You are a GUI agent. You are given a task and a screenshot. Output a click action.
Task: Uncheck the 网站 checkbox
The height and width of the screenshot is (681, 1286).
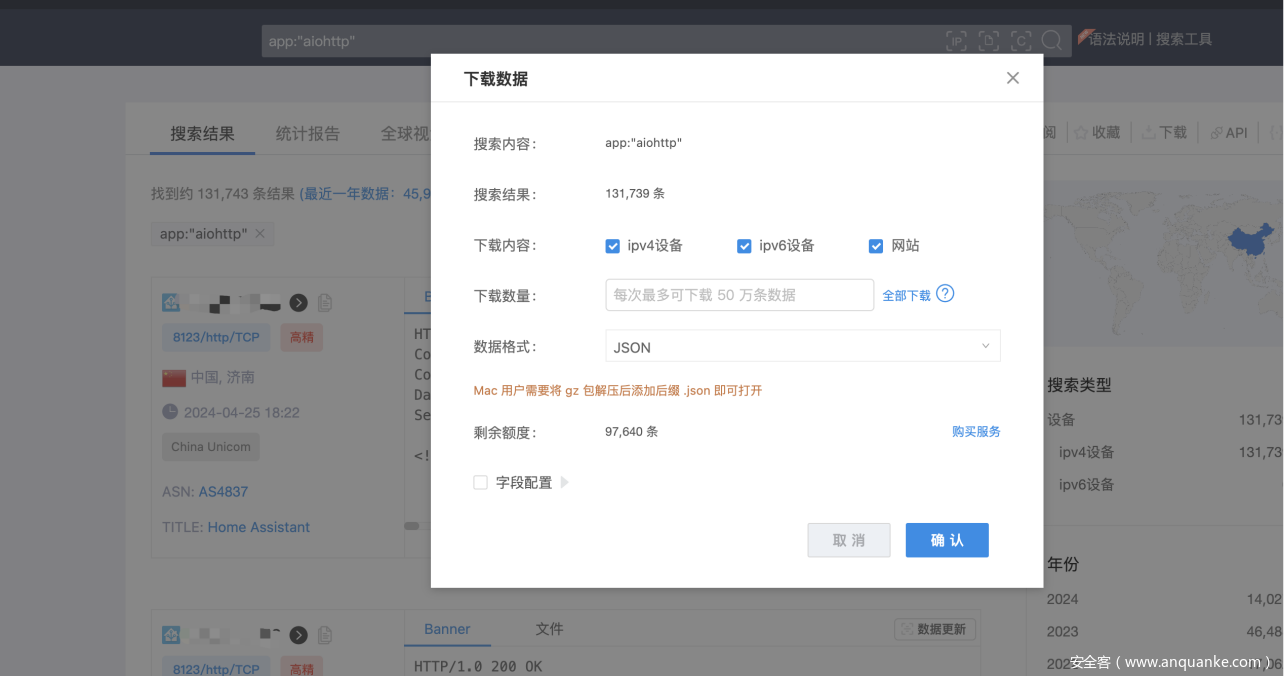point(876,246)
